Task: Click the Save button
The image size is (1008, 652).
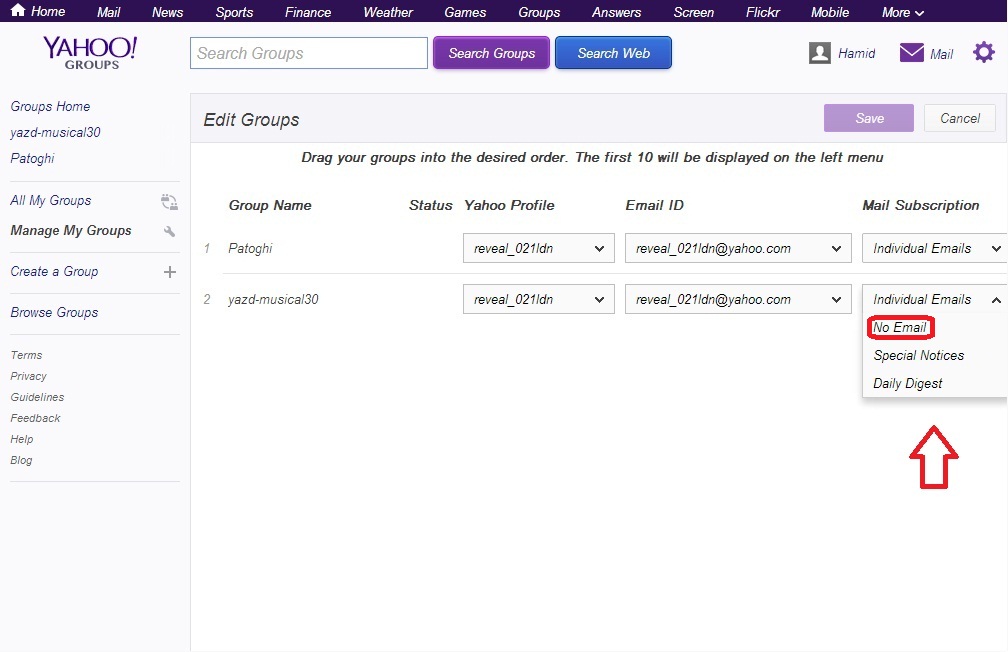Action: (868, 118)
